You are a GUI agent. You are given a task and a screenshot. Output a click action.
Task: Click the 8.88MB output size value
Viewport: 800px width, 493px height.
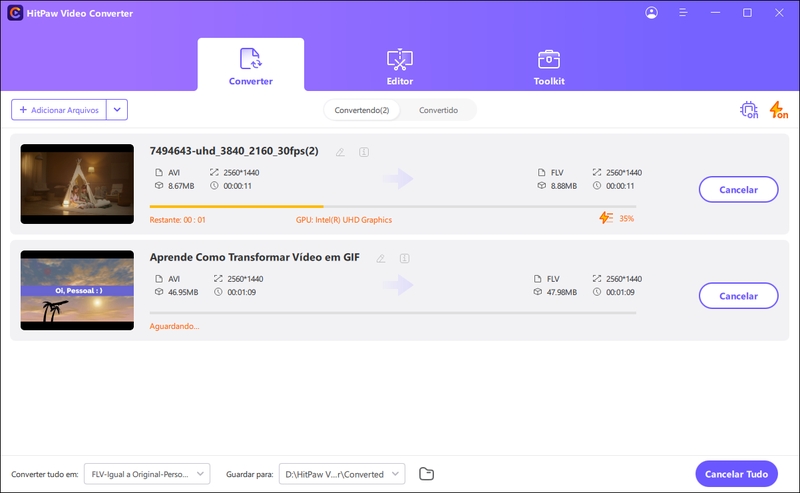(x=564, y=186)
